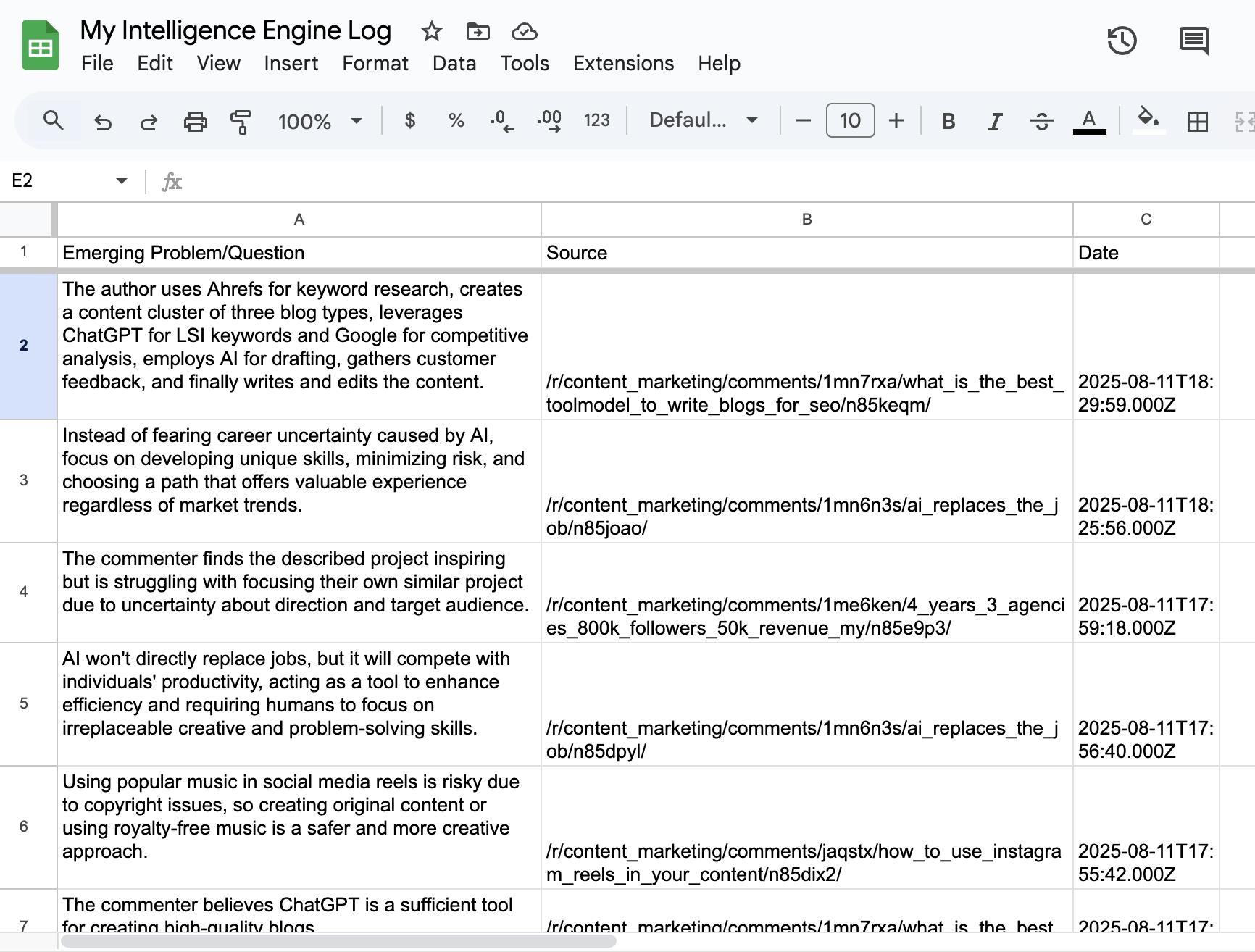Click the Date header cell
The width and height of the screenshot is (1255, 952).
coord(1146,252)
